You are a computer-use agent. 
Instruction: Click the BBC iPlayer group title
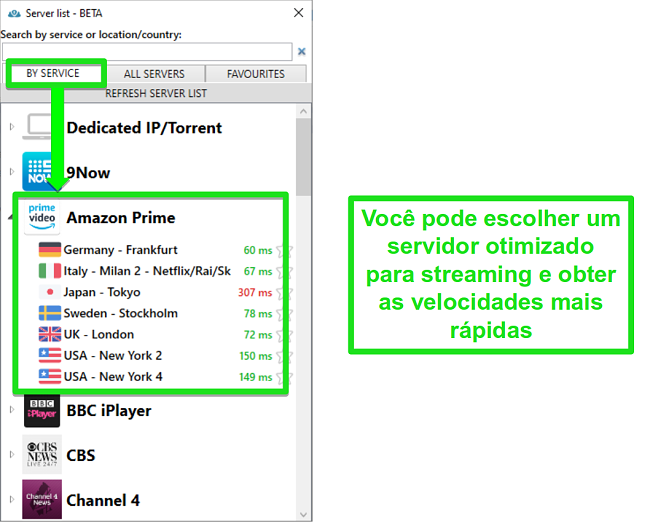[x=109, y=411]
